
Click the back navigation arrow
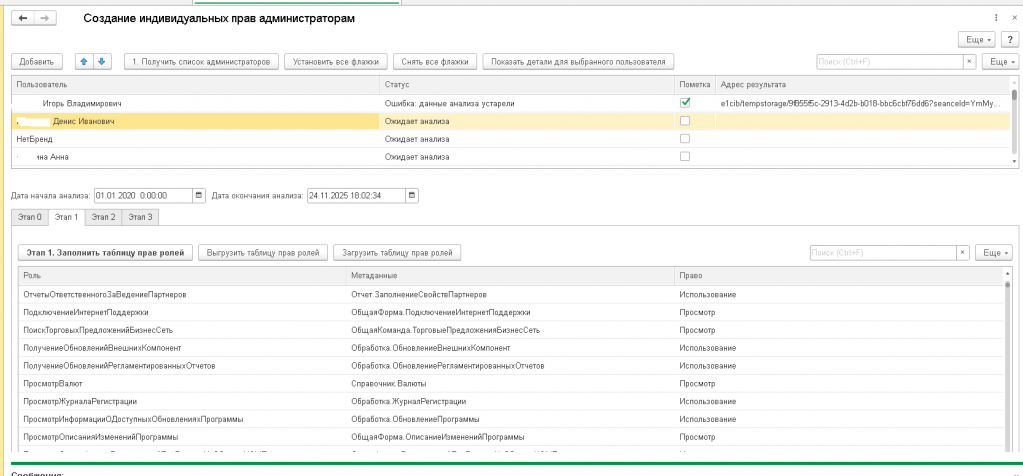point(22,19)
